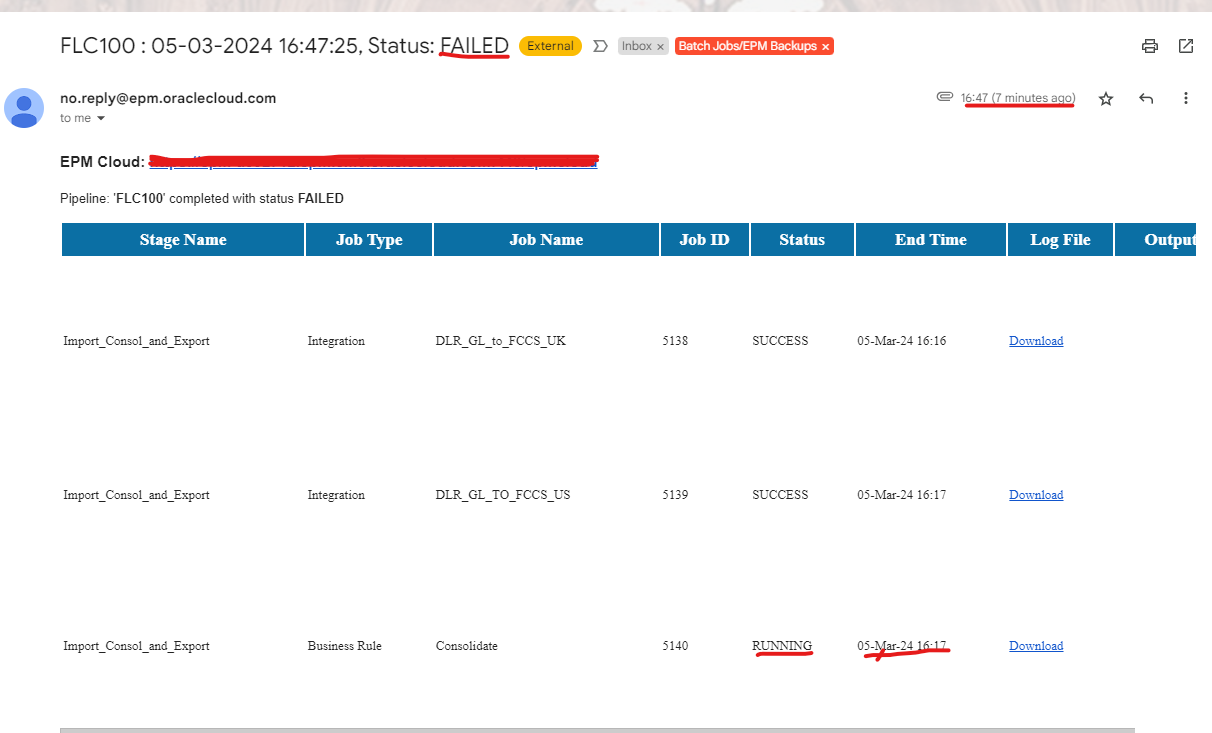Click the Job ID column header
Viewport: 1212px width, 733px height.
point(705,240)
